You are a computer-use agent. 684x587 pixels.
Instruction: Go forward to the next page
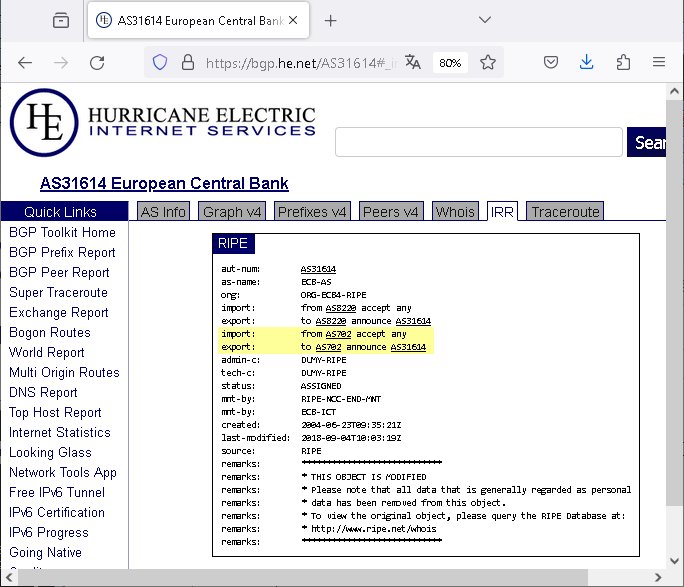[61, 63]
